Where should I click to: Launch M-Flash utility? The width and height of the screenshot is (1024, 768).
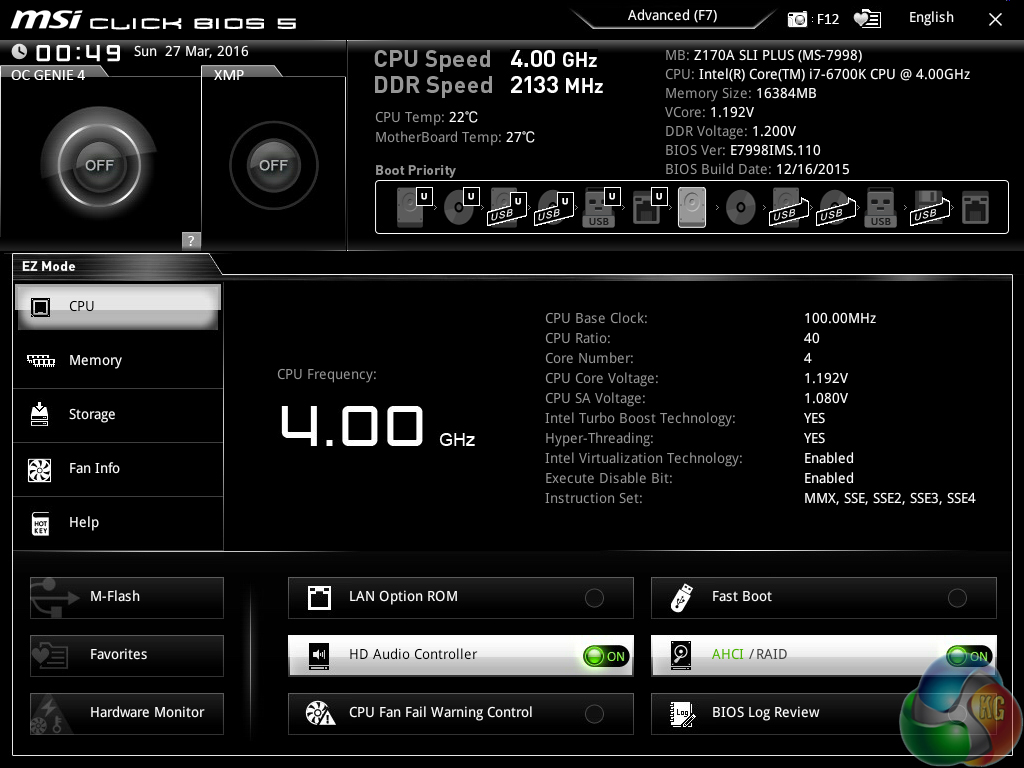(x=127, y=598)
